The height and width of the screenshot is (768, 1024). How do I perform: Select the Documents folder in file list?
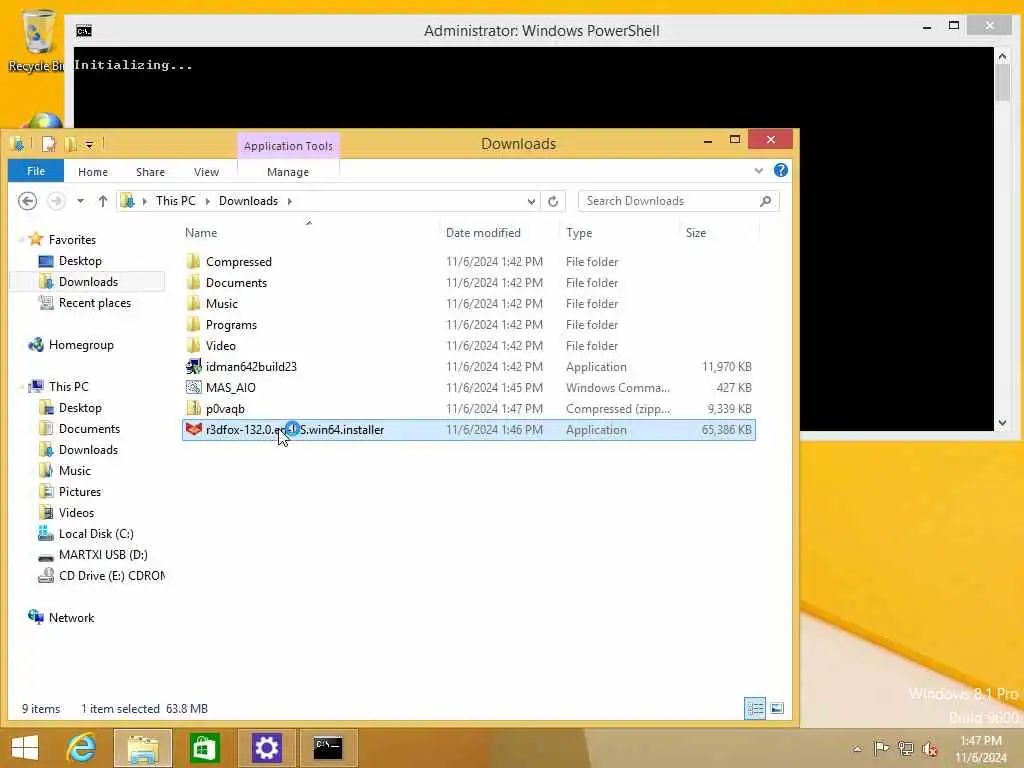click(468, 283)
